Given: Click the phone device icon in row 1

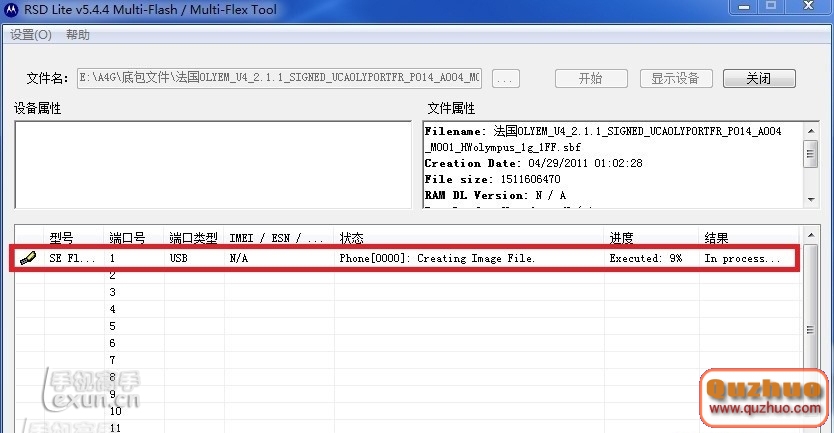Looking at the screenshot, I should [28, 259].
